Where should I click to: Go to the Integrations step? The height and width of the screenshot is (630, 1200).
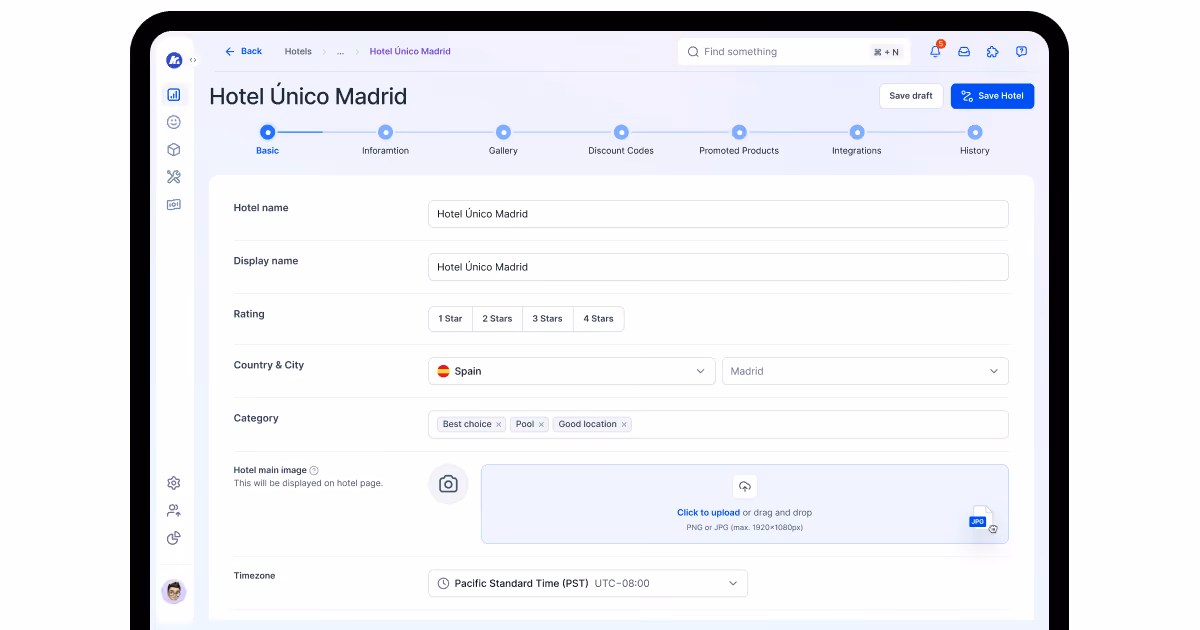pos(857,140)
